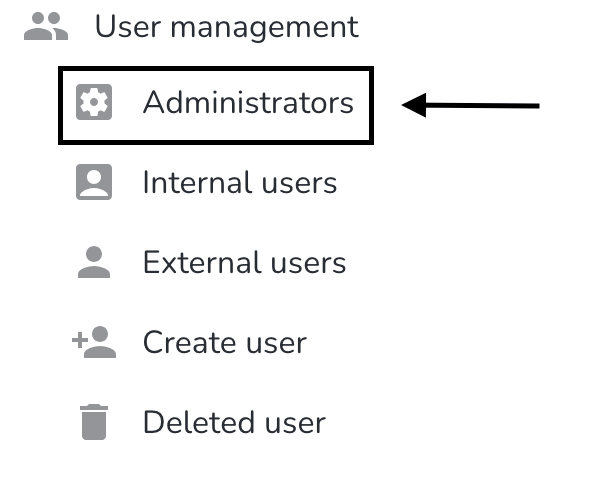614x482 pixels.
Task: Click the black arrow pointing at Administrators
Action: (471, 105)
